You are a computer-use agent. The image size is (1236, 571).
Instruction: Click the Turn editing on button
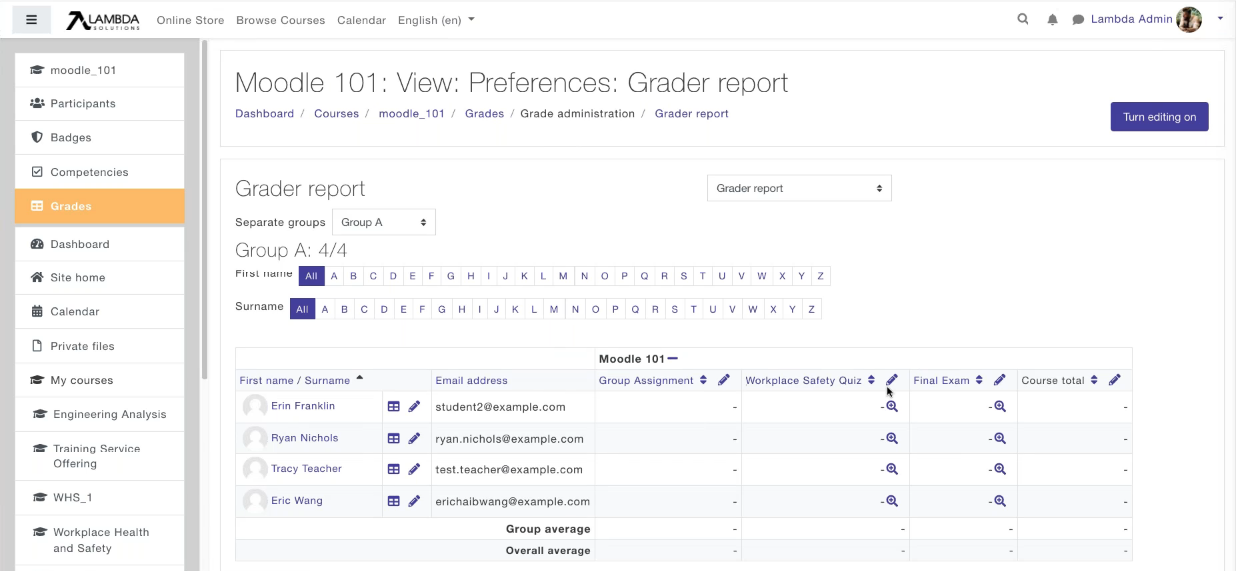pos(1159,117)
